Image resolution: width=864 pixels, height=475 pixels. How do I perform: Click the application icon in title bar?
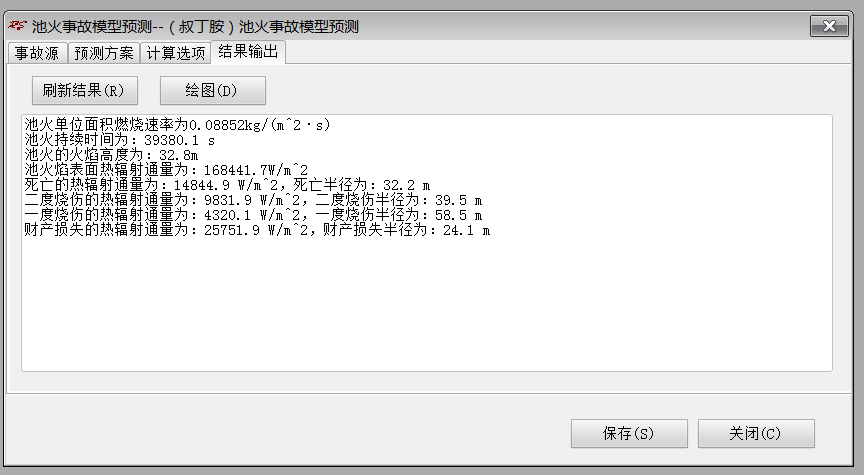point(17,25)
